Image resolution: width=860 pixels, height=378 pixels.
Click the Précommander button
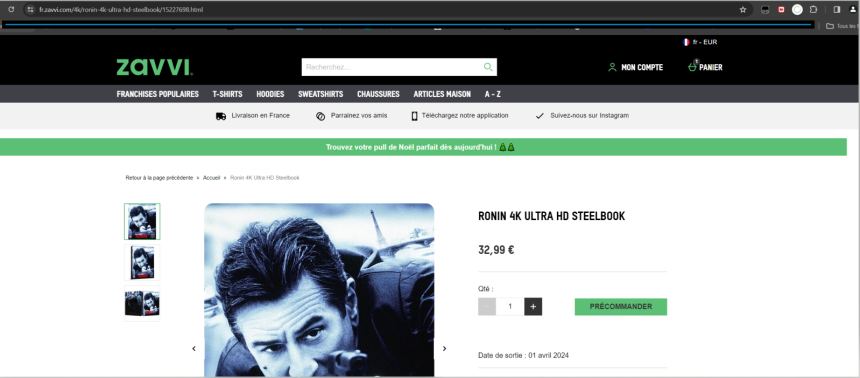tap(621, 307)
